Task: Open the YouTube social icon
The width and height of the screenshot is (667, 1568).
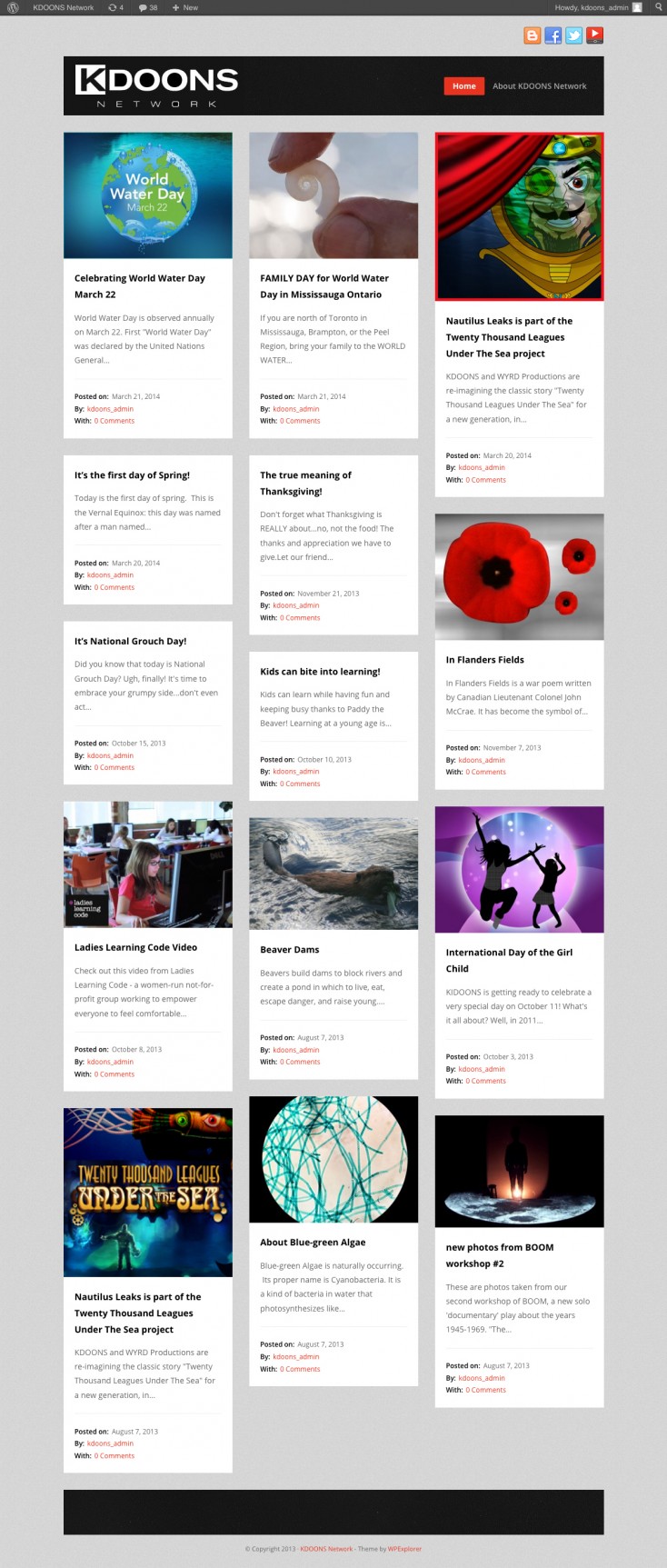Action: (x=594, y=35)
